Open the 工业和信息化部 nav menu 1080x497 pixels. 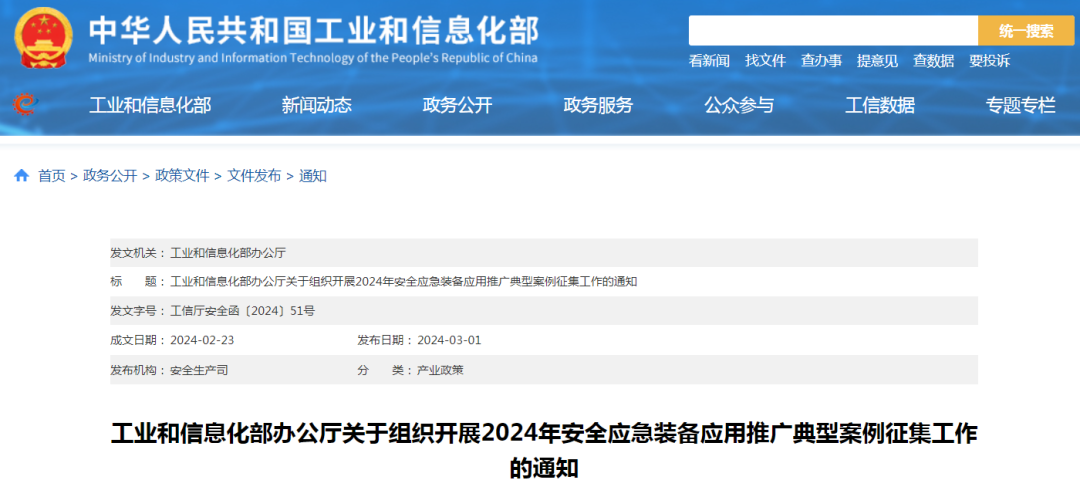pos(150,105)
